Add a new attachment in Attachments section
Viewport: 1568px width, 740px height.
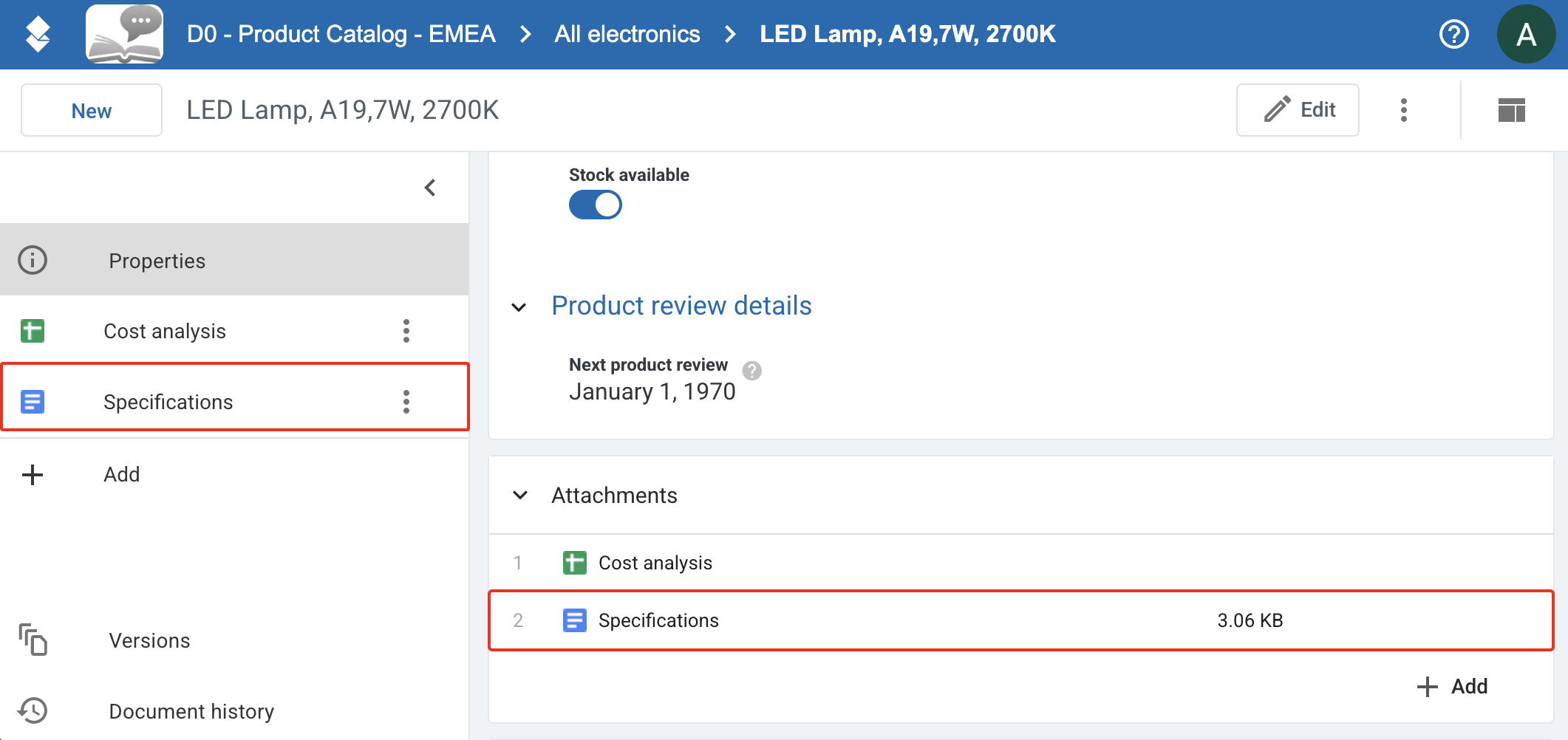[1453, 686]
